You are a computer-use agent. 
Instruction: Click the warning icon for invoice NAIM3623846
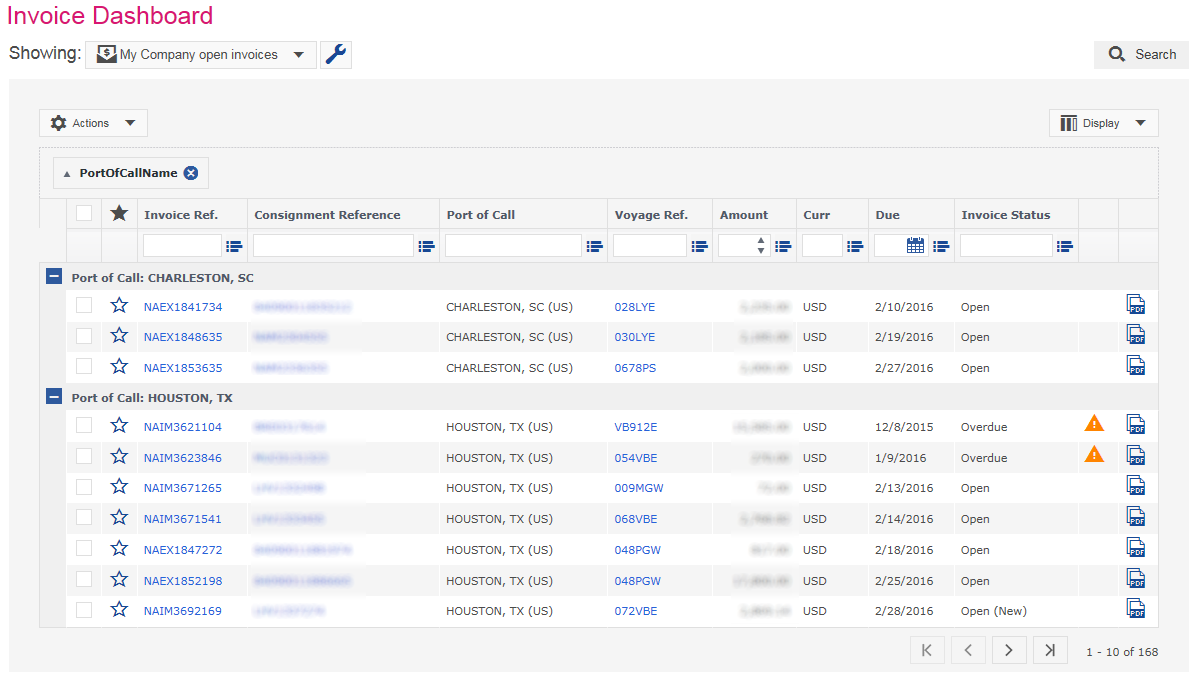click(x=1094, y=455)
